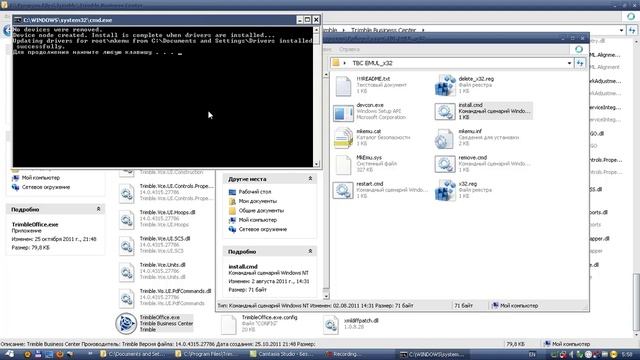Minimize the cmd.exe window
640x360 pixels.
click(x=300, y=20)
